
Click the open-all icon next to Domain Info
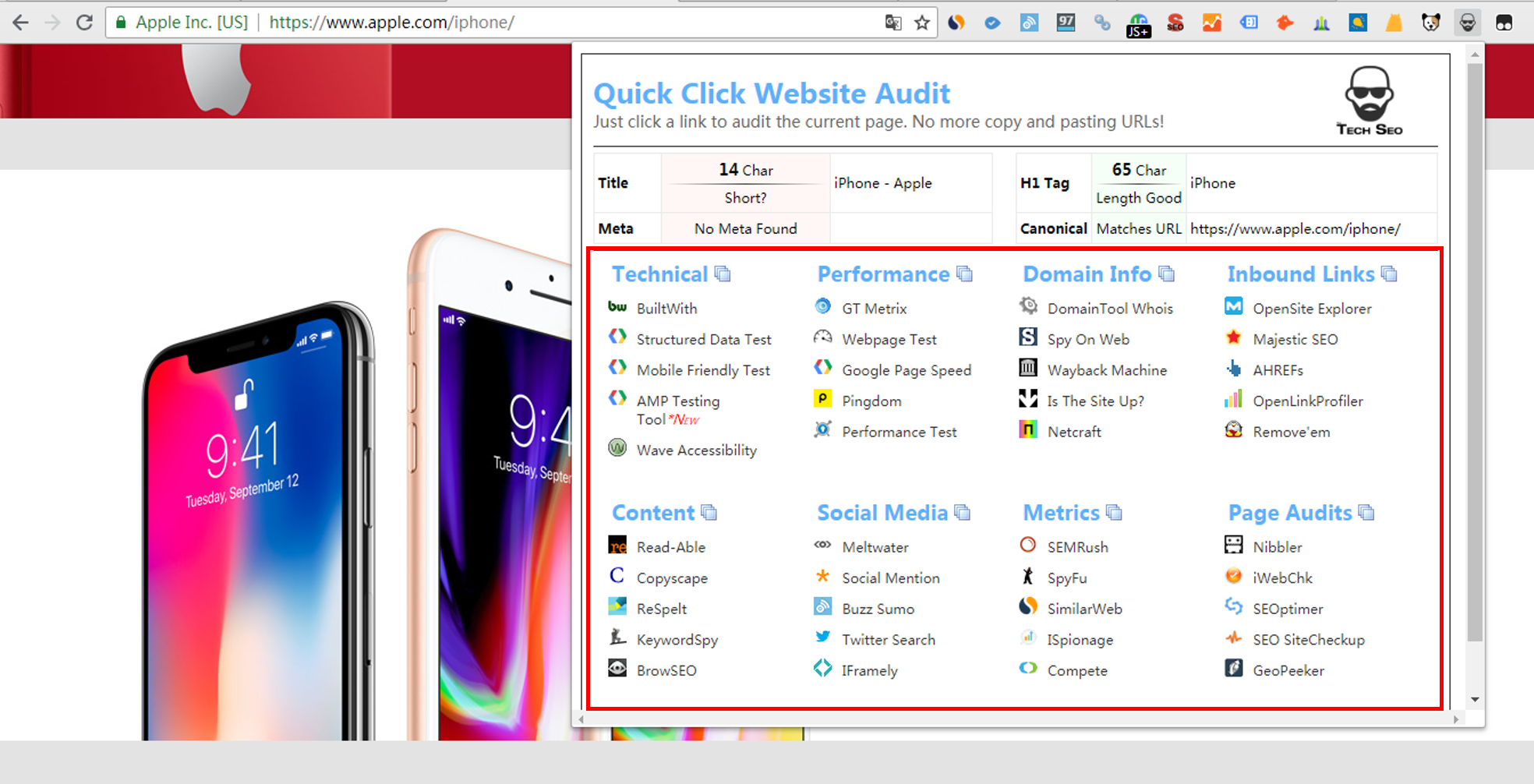tap(1166, 274)
